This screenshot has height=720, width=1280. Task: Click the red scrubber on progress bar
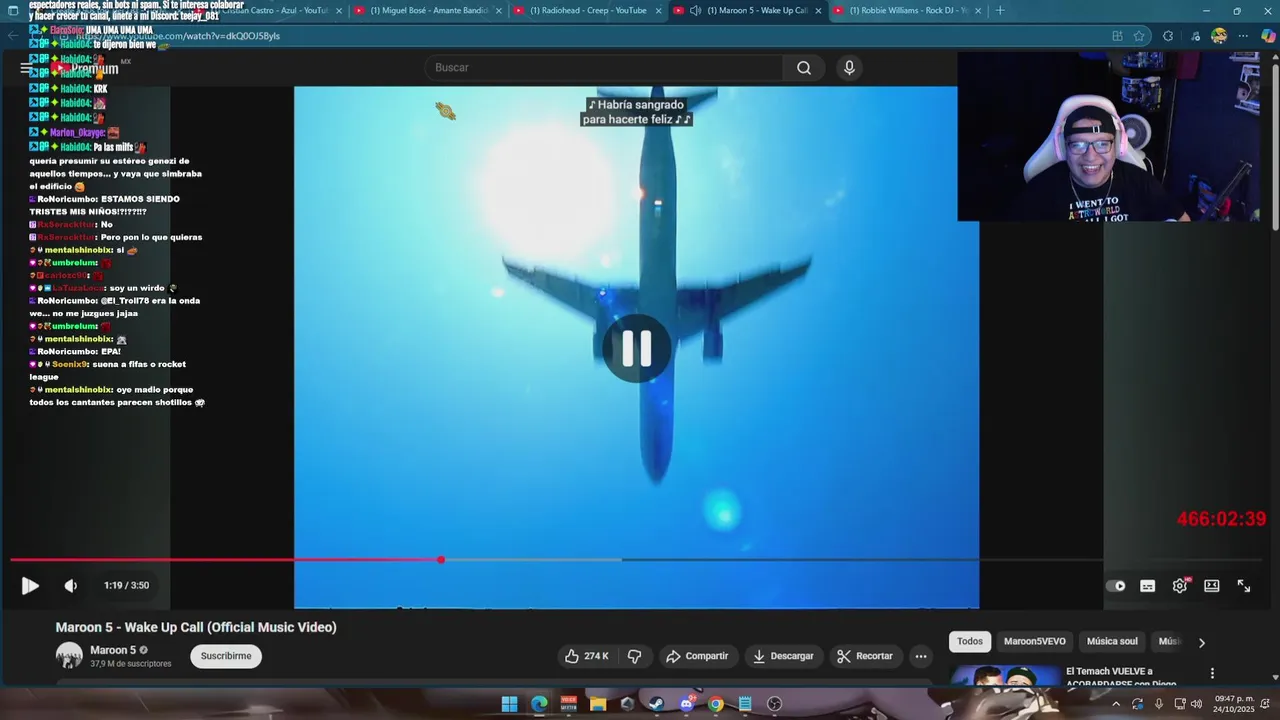[x=441, y=560]
